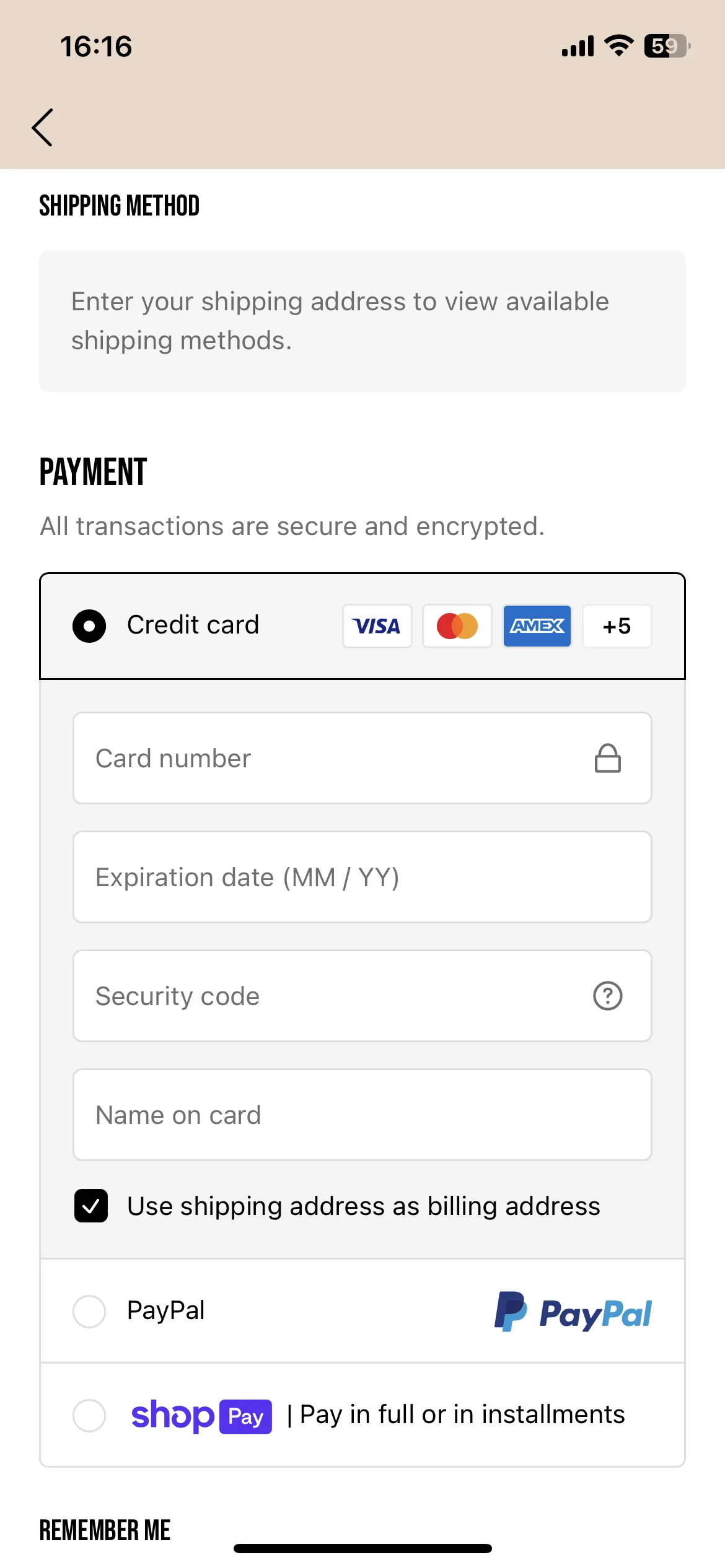Click the Shop Pay logo
The width and height of the screenshot is (725, 1568).
(201, 1416)
